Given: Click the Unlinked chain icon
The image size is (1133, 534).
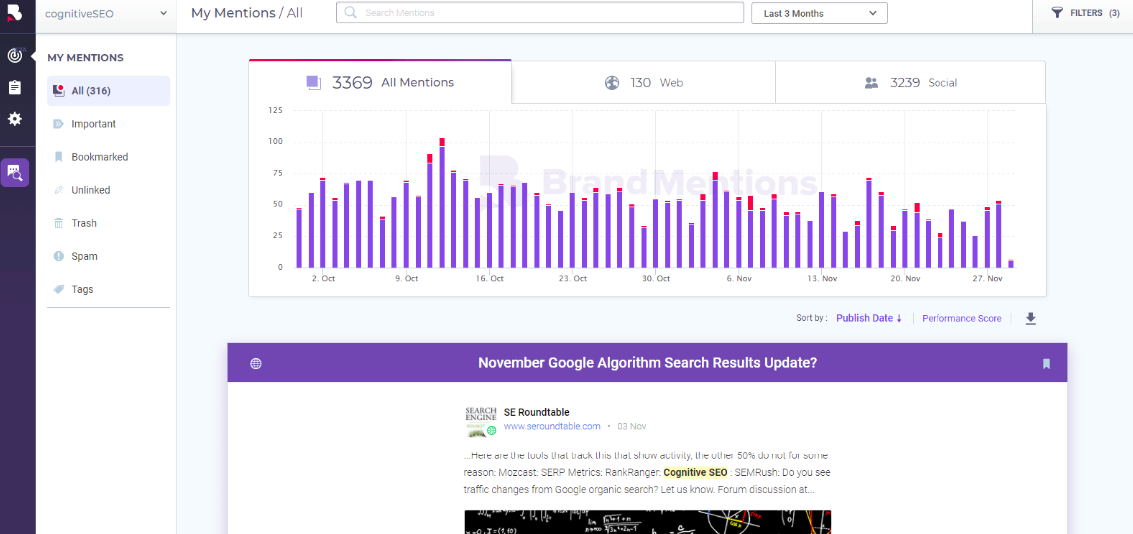Looking at the screenshot, I should click(59, 190).
